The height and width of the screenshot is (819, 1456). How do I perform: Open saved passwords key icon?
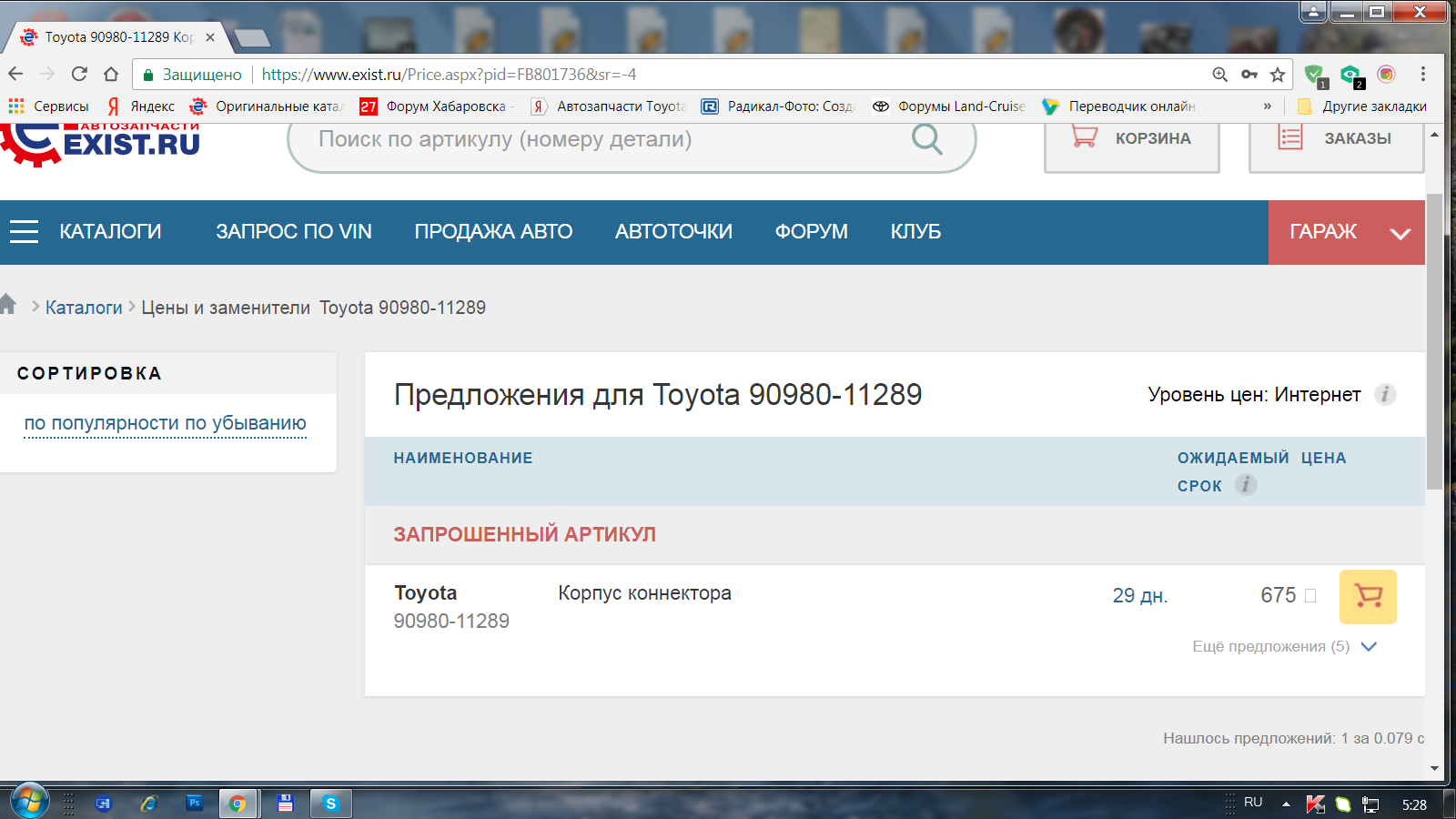[x=1249, y=75]
